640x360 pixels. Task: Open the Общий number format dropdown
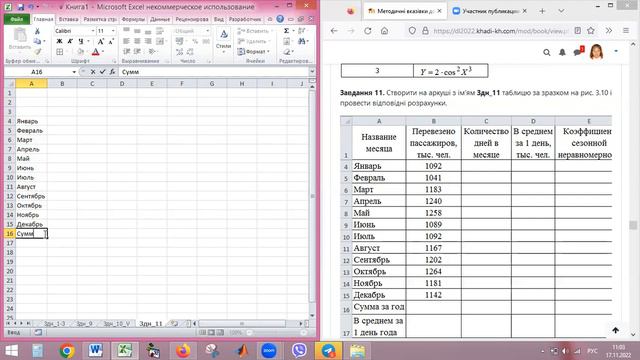coord(207,31)
